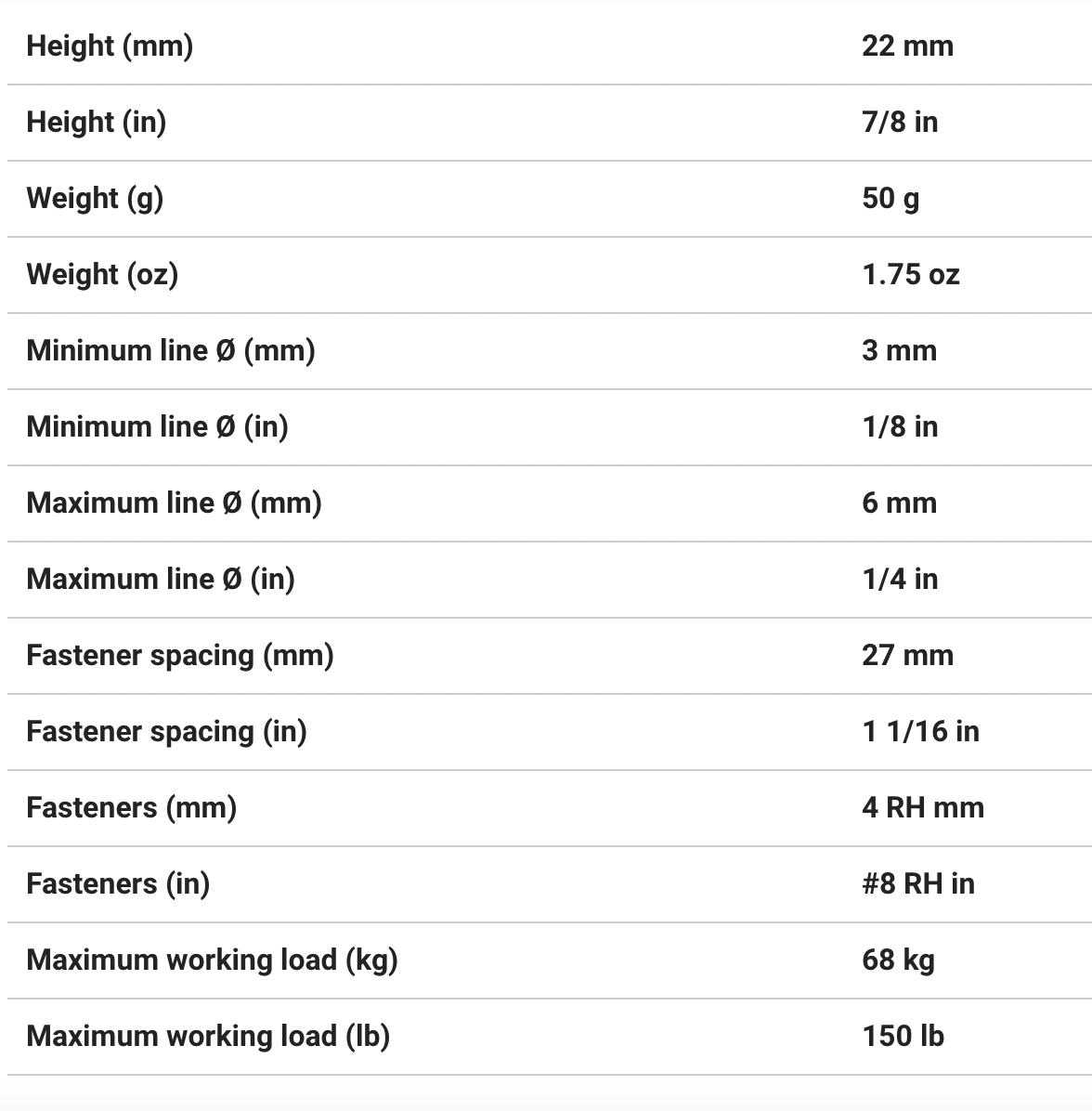Click the "1.75 oz" weight value

[x=910, y=274]
